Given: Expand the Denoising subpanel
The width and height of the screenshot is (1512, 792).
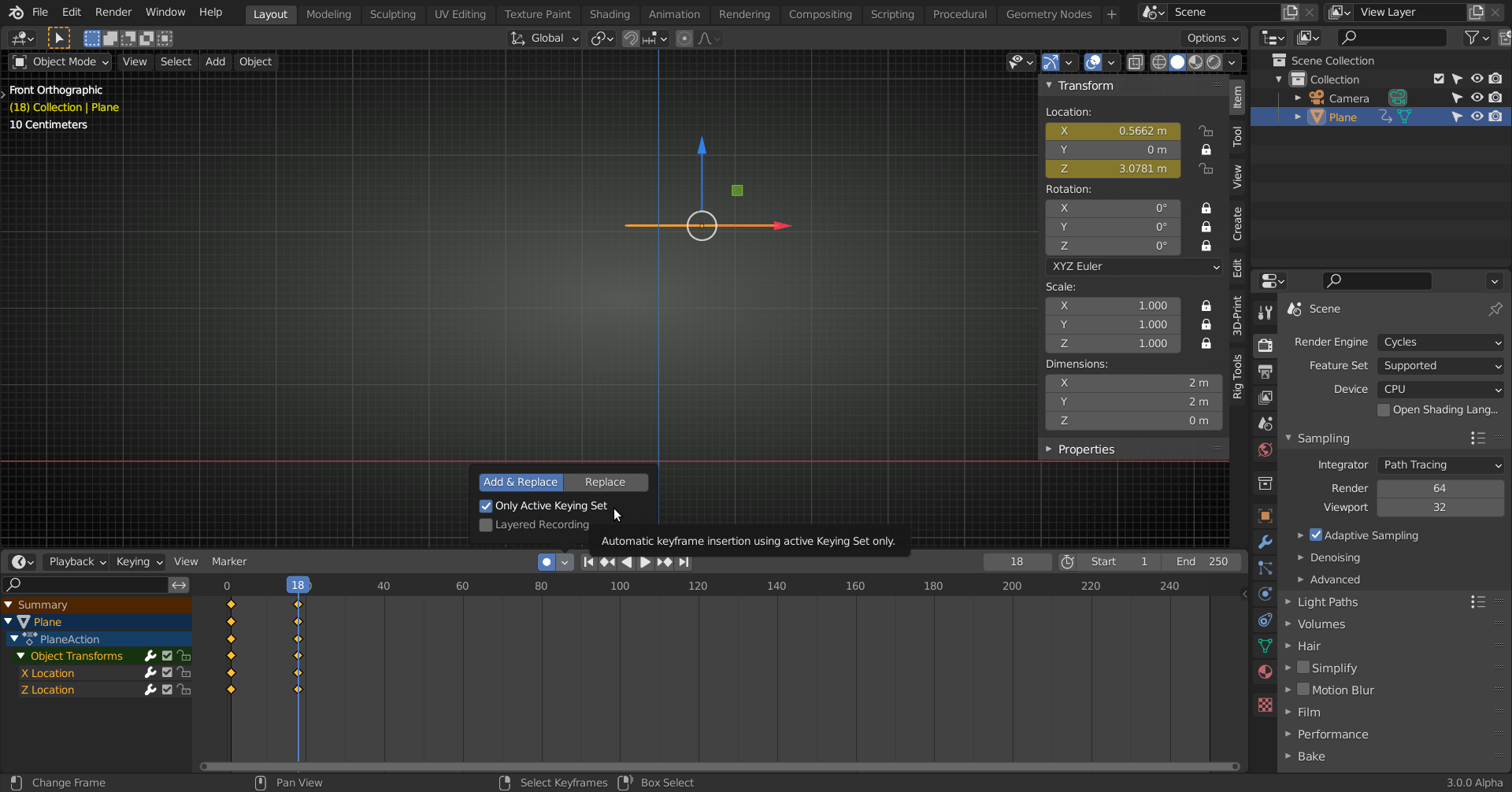Looking at the screenshot, I should pyautogui.click(x=1335, y=557).
